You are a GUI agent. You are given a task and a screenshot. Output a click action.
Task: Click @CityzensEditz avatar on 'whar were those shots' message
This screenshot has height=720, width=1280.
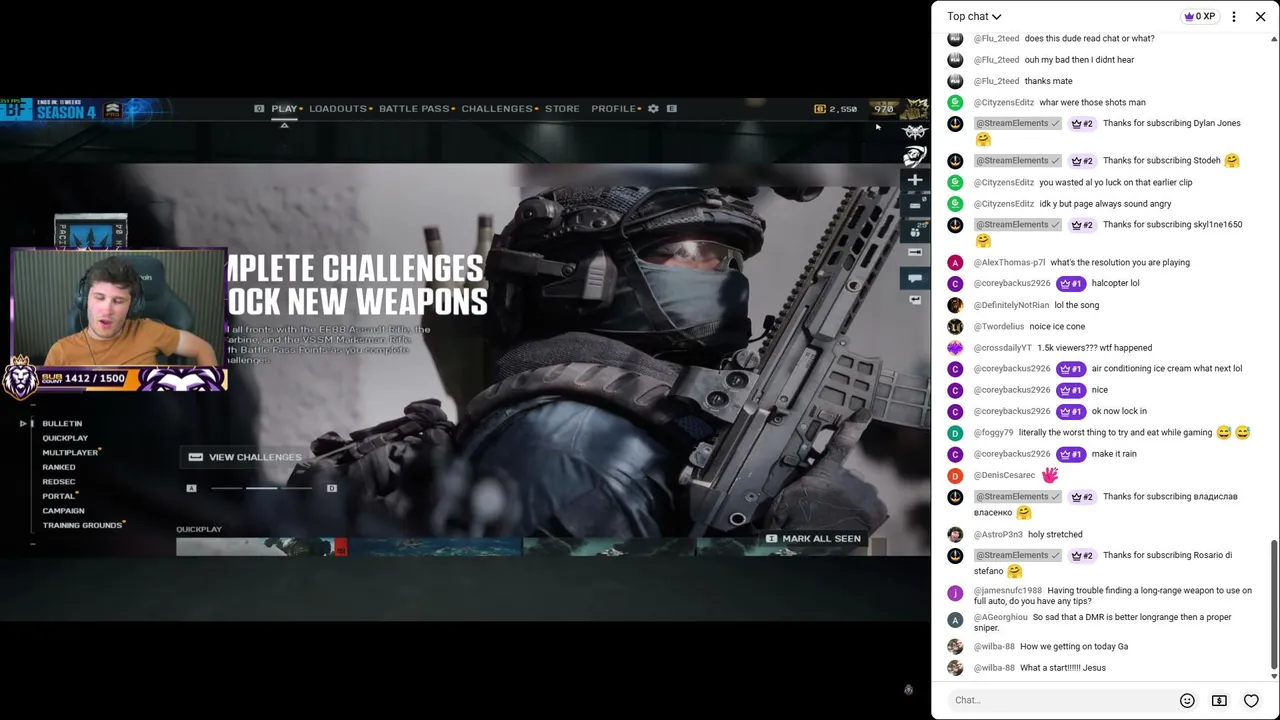point(955,102)
